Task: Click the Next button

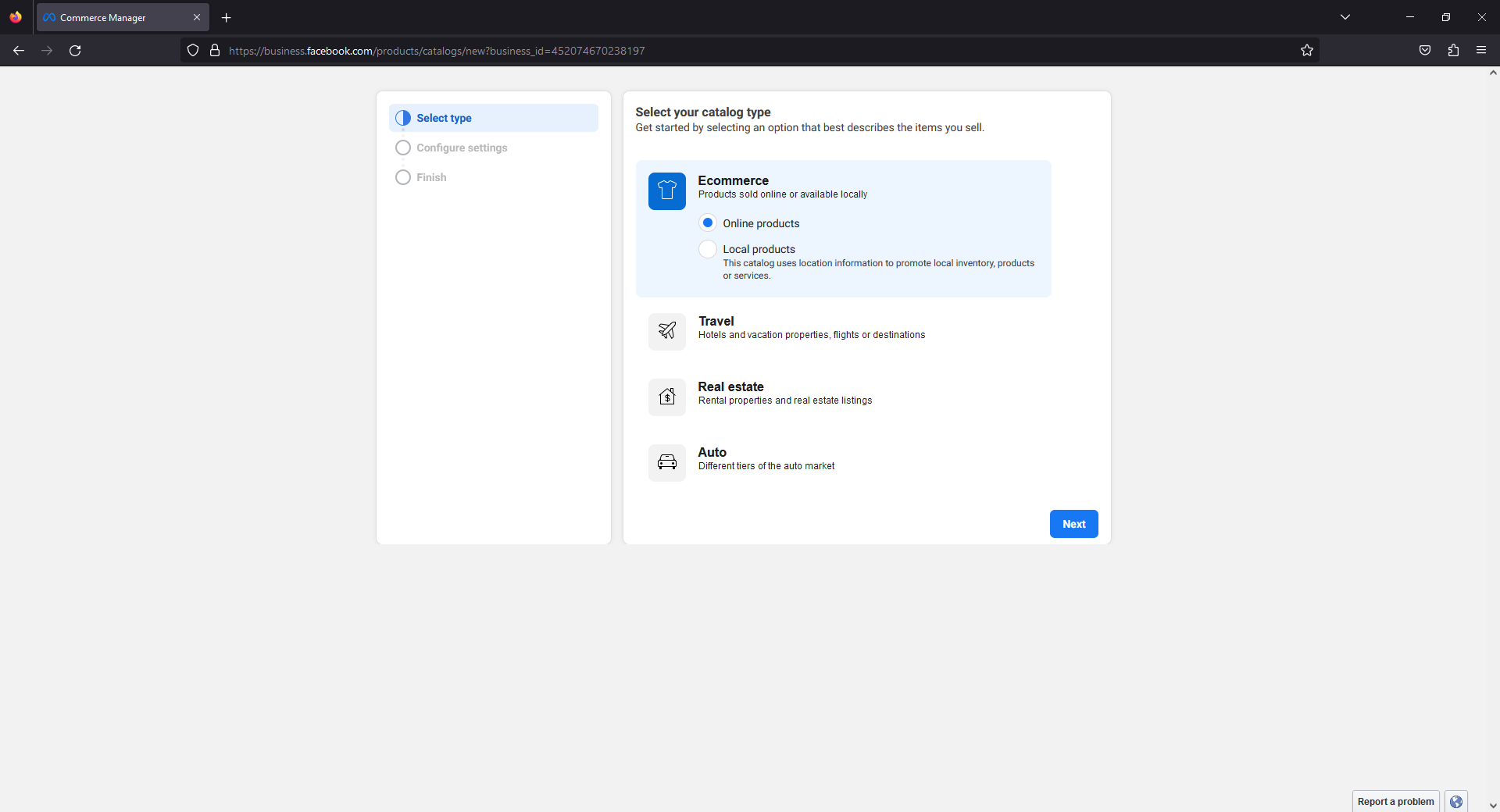Action: tap(1074, 524)
